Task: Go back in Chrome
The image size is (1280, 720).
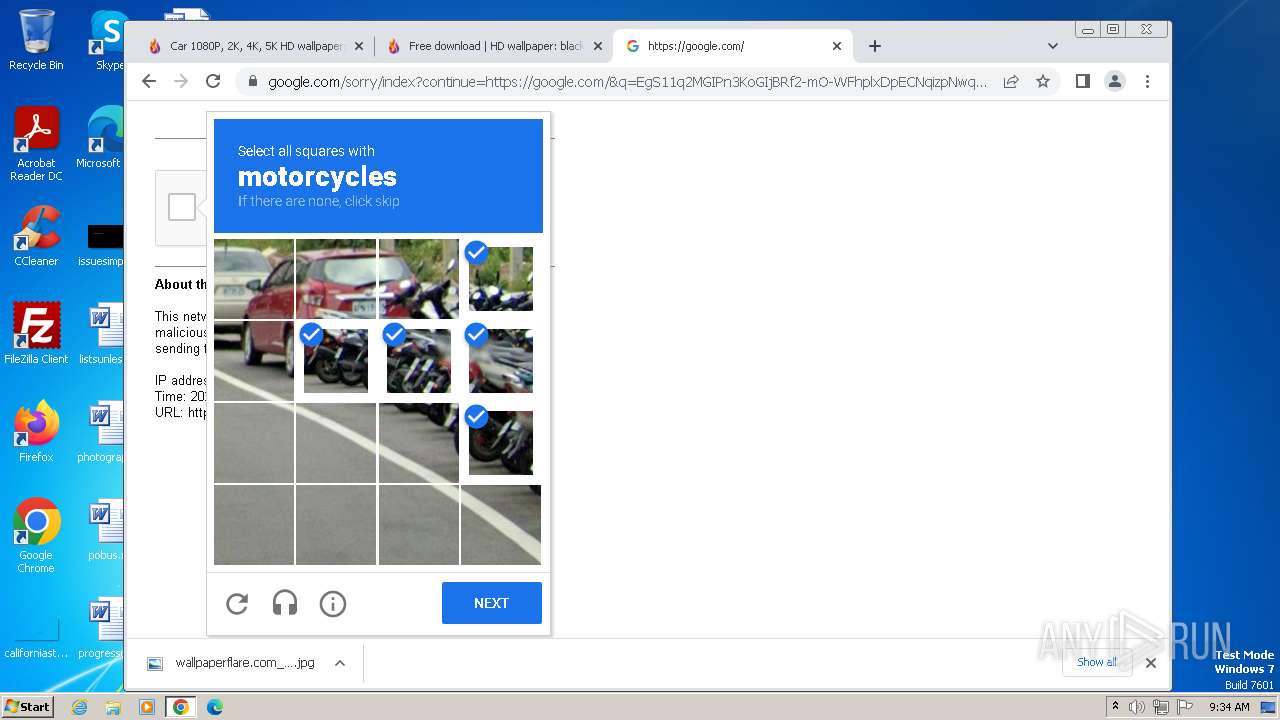Action: (149, 81)
